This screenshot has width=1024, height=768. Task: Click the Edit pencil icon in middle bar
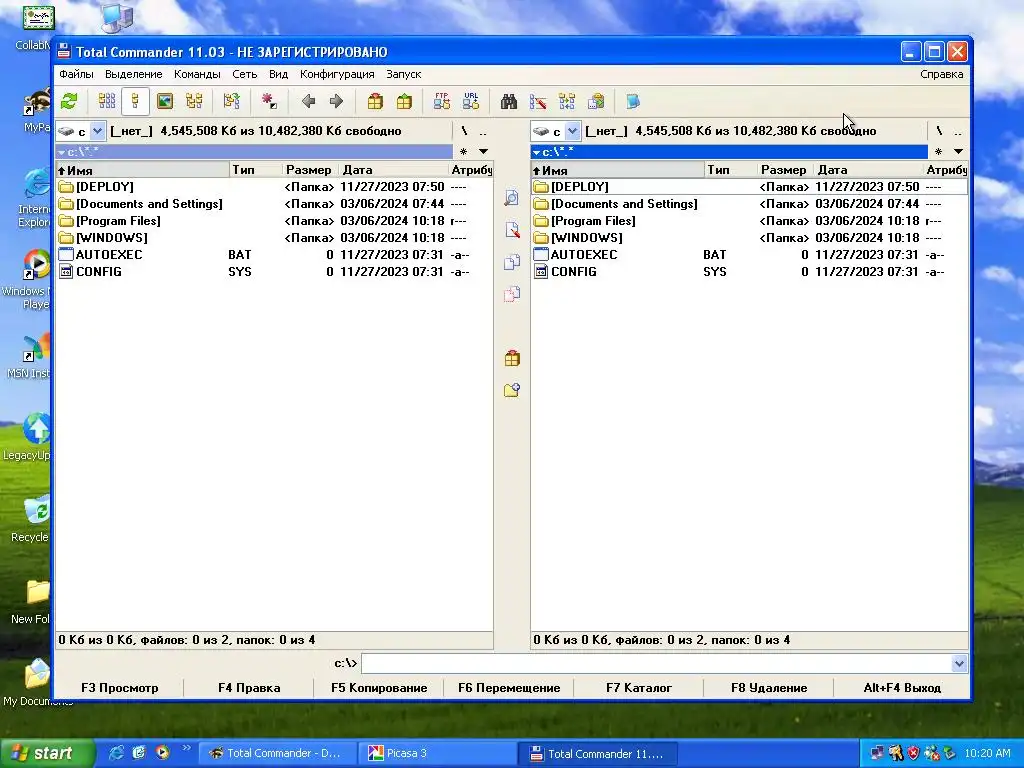click(x=512, y=230)
